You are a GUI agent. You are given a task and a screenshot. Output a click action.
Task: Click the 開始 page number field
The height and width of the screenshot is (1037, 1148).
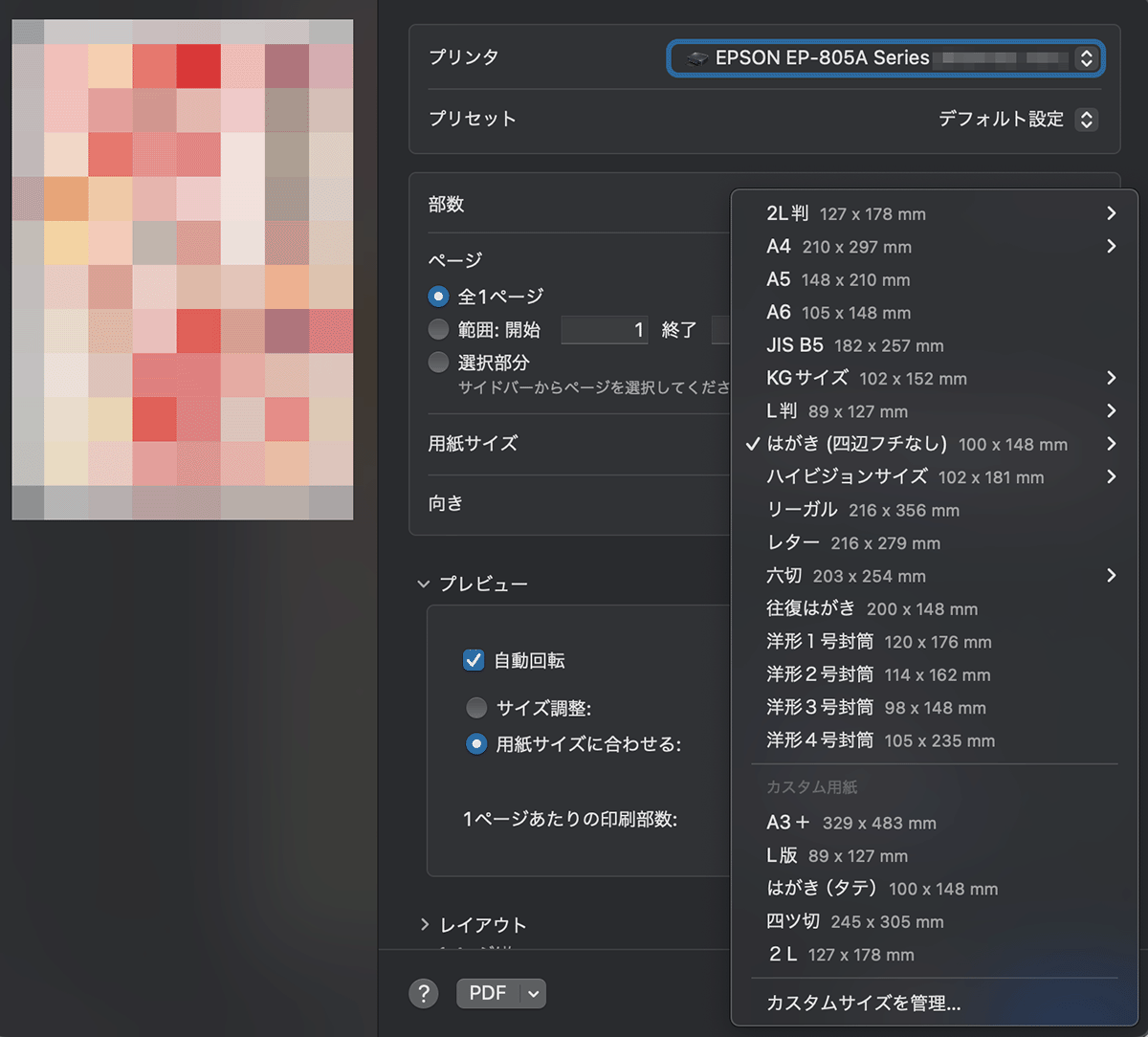point(605,330)
